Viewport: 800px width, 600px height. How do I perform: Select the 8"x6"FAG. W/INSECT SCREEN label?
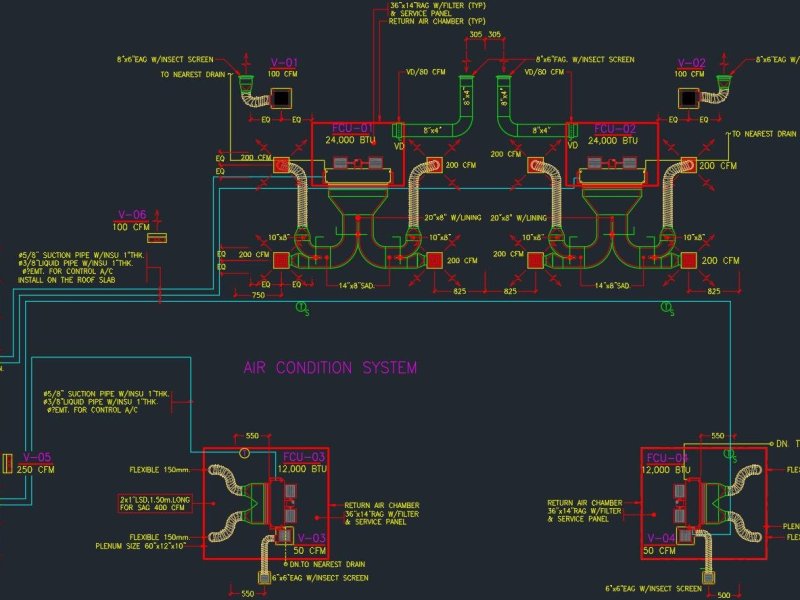pyautogui.click(x=585, y=60)
